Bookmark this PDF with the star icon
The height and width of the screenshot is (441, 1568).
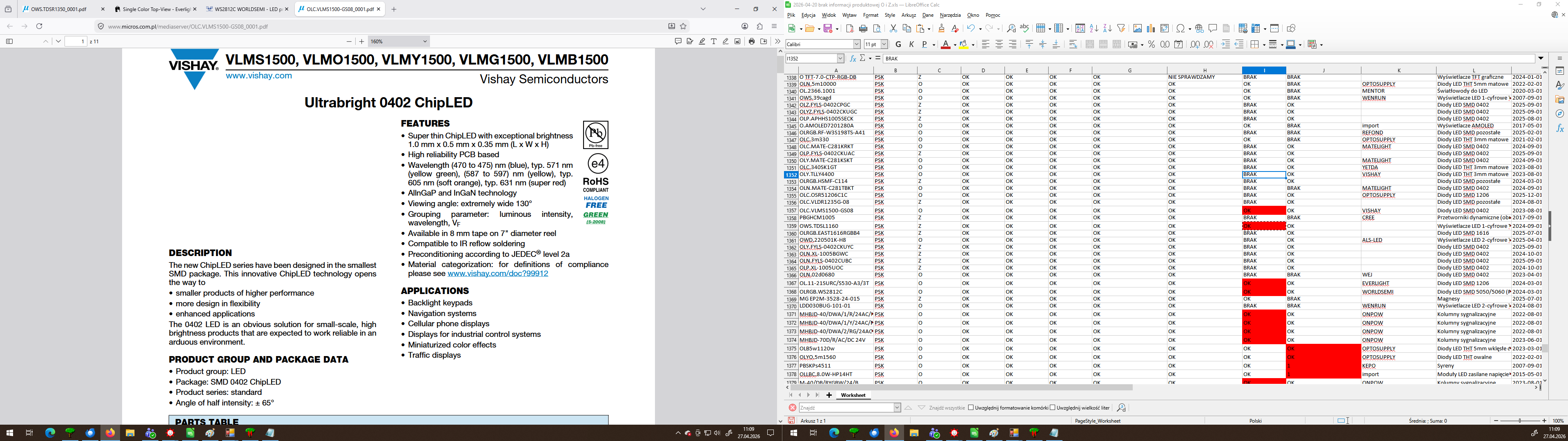pos(683,26)
